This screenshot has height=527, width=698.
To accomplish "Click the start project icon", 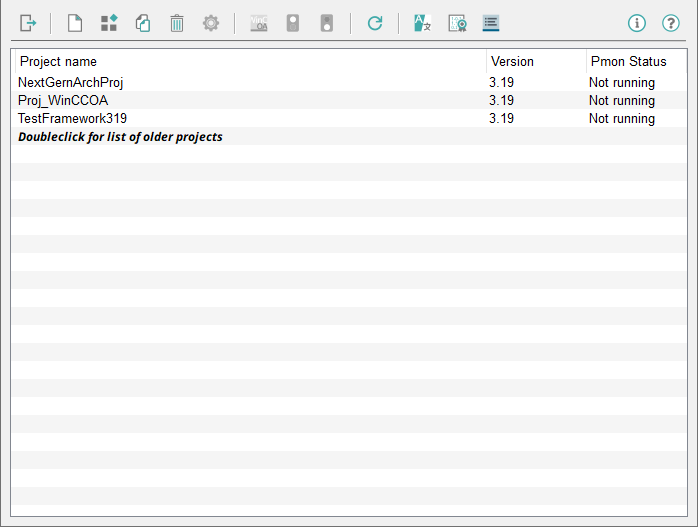I will pos(293,23).
